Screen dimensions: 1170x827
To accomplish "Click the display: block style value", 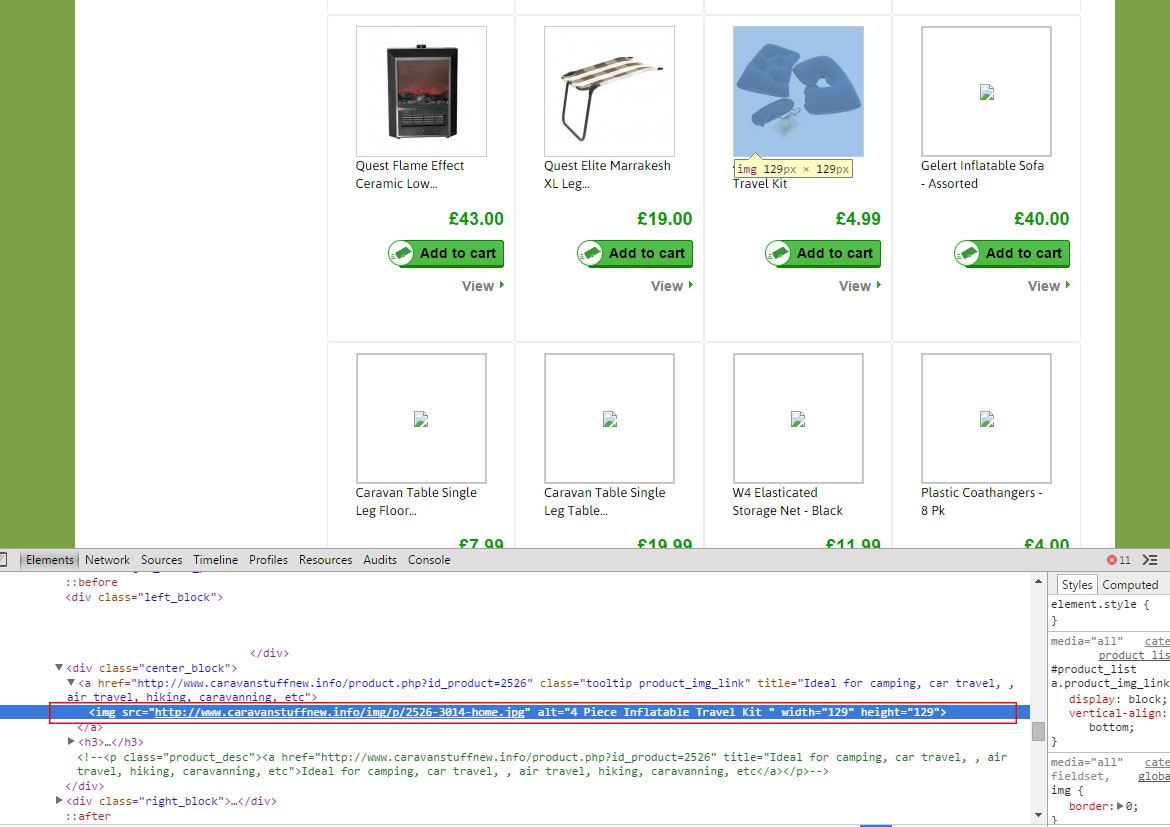I will (x=1145, y=699).
